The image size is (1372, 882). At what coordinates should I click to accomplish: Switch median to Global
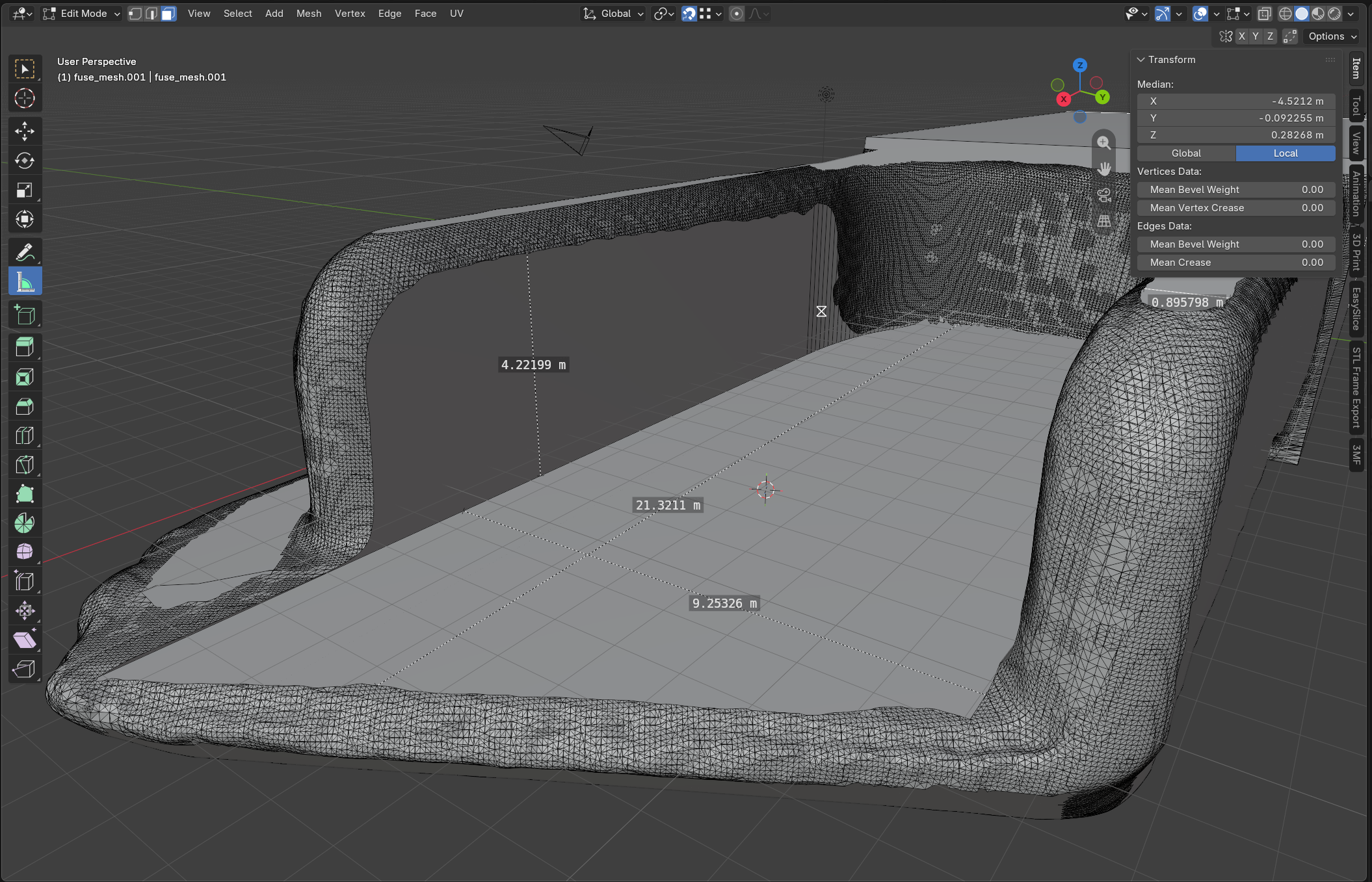[1186, 153]
